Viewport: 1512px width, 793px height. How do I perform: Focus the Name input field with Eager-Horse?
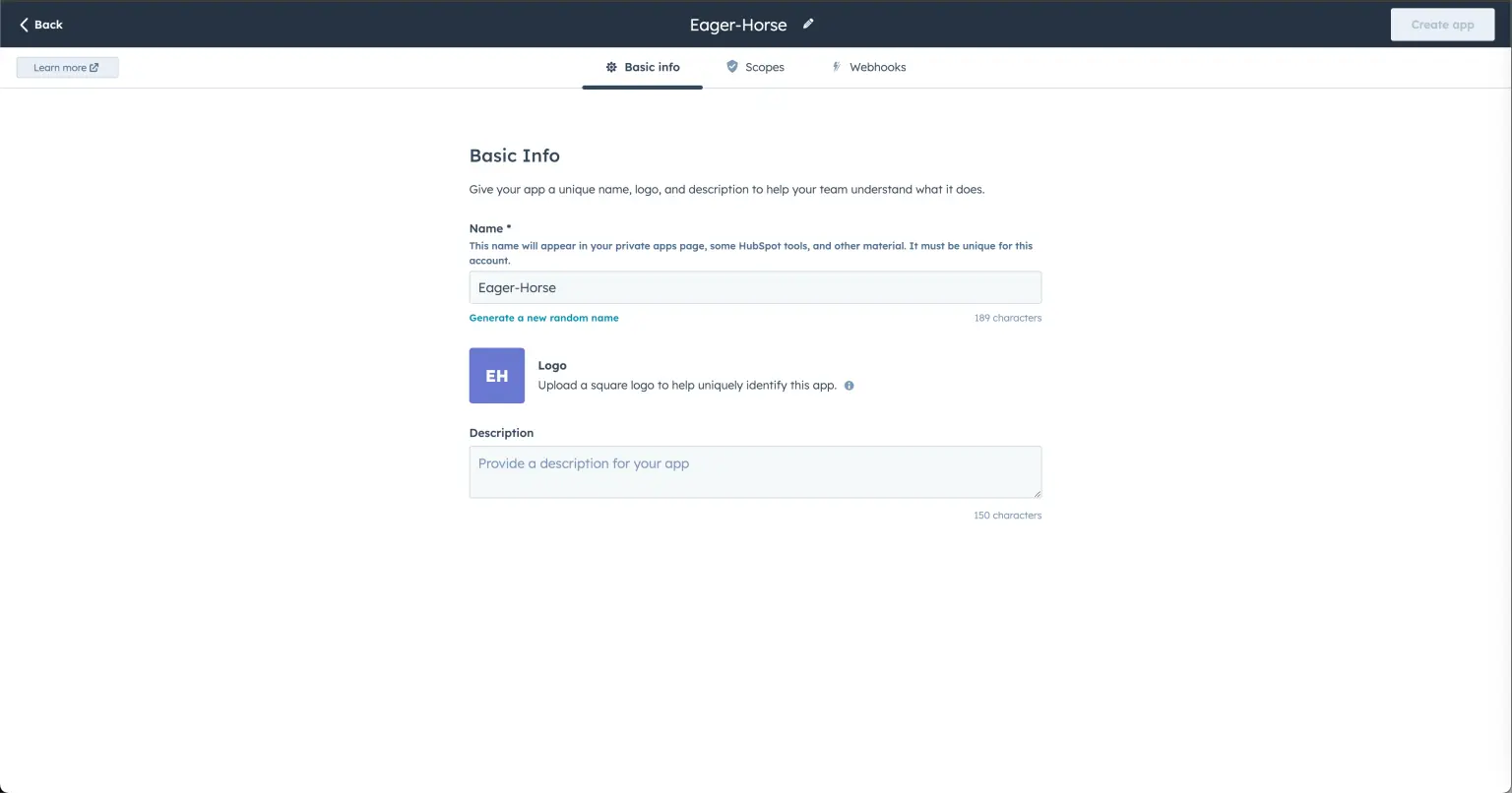click(x=755, y=287)
